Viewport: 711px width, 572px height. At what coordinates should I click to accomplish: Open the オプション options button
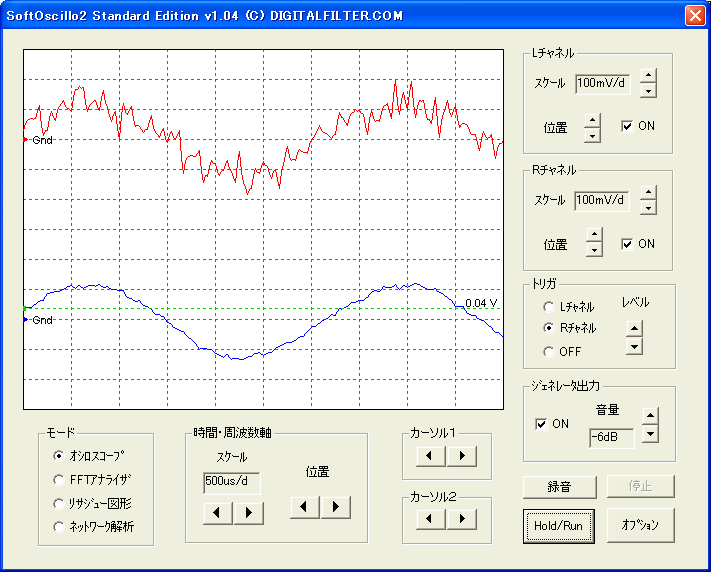(640, 525)
